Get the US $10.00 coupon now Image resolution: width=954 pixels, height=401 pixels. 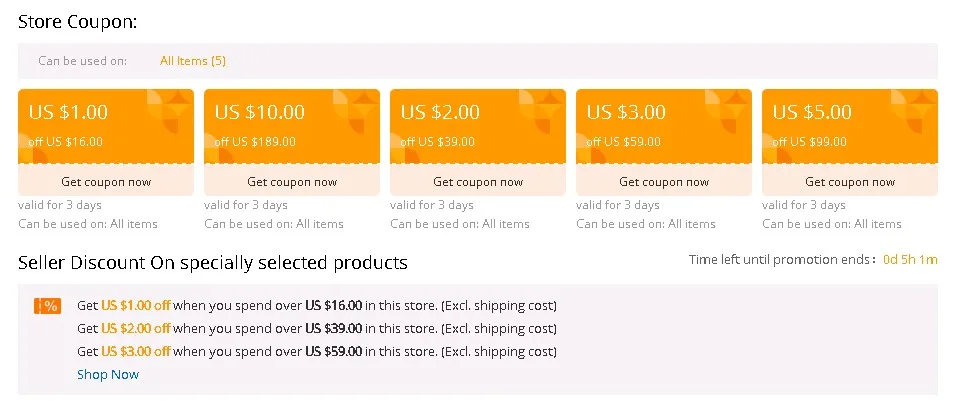[x=292, y=182]
